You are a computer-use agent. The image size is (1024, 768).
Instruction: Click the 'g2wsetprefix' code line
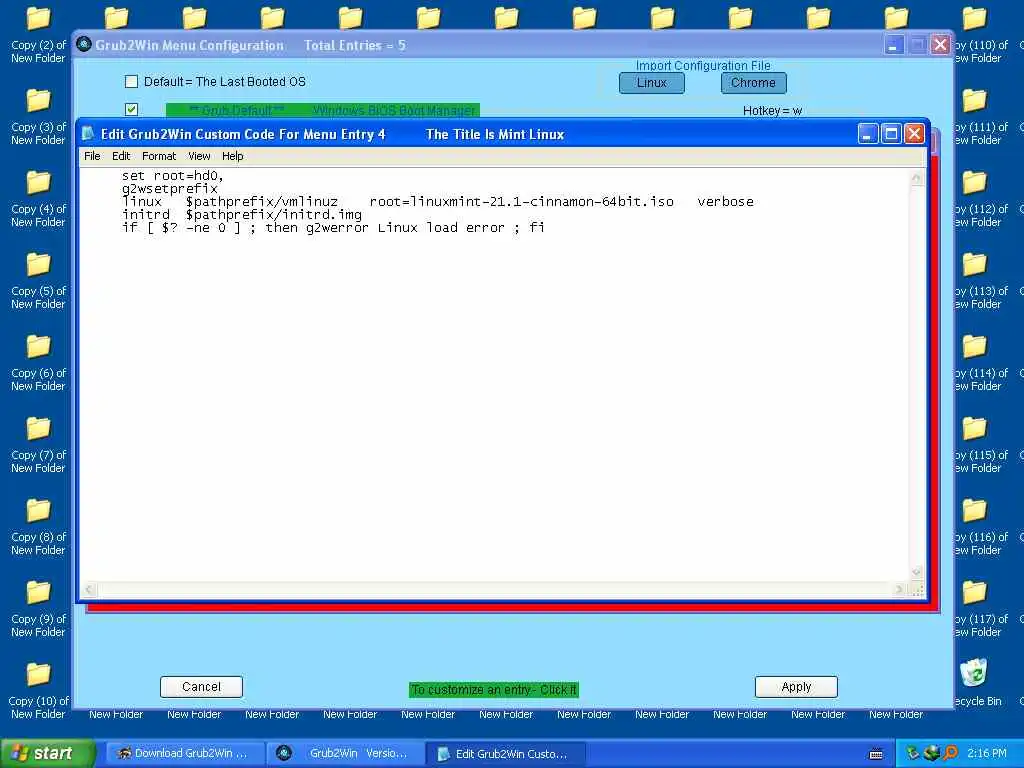[x=170, y=189]
